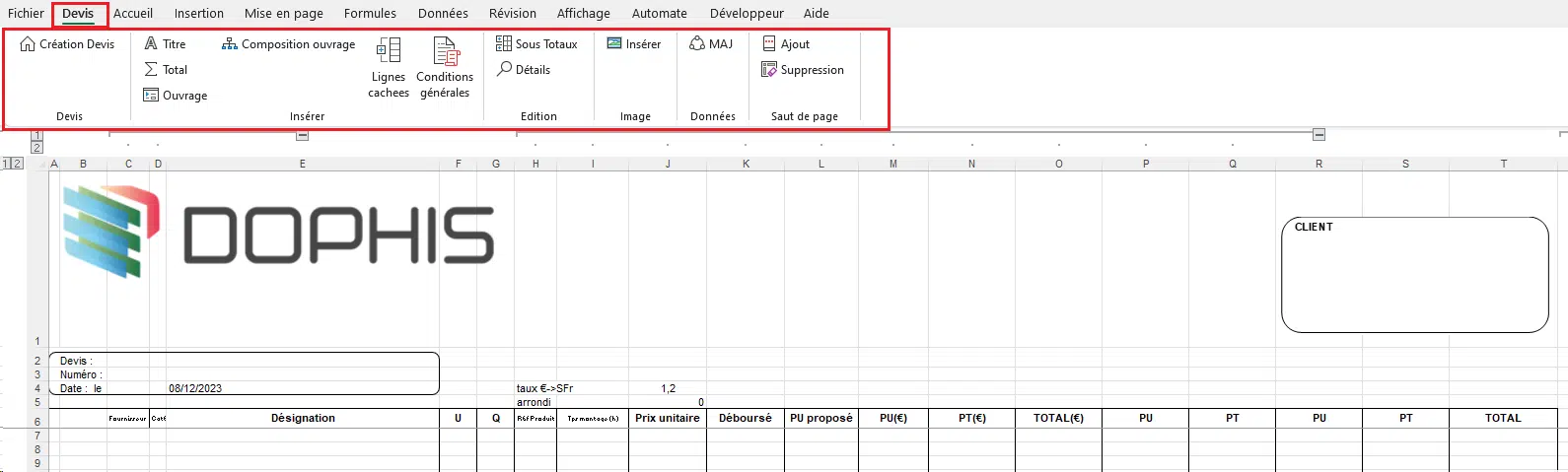
Task: Click the Total sigma icon
Action: pyautogui.click(x=151, y=70)
